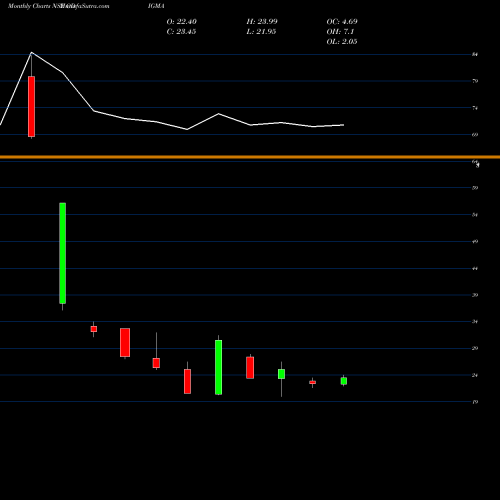Click the 19 price axis label

[x=475, y=402]
